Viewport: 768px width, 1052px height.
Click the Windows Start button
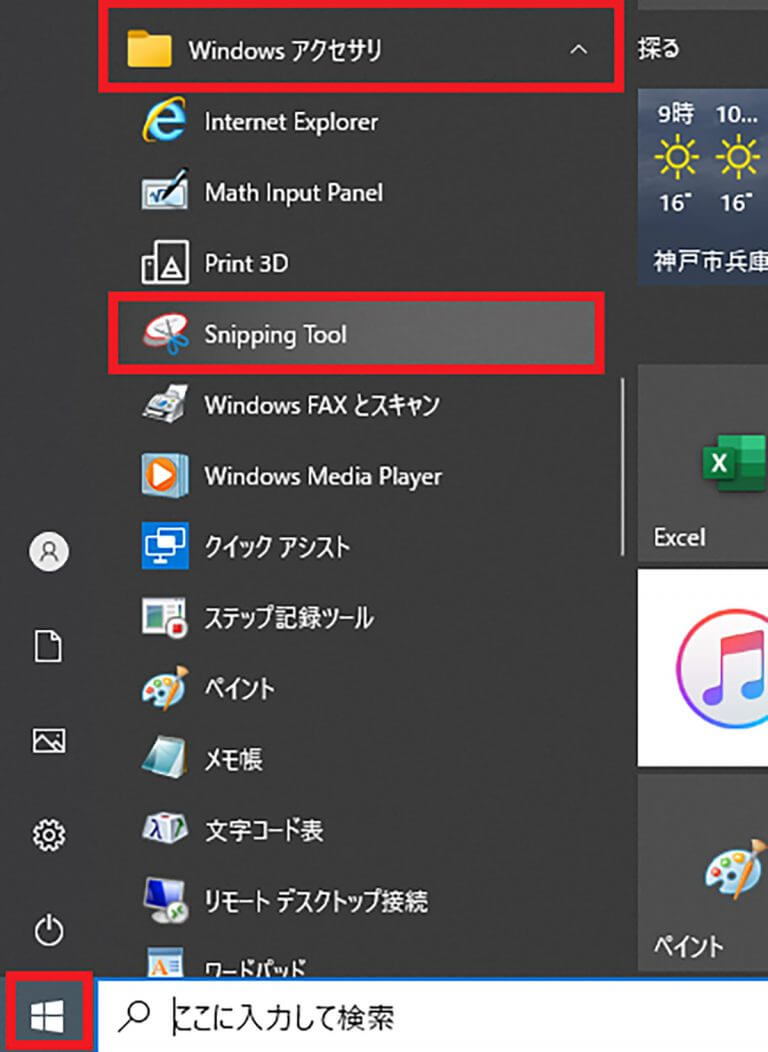point(48,1015)
